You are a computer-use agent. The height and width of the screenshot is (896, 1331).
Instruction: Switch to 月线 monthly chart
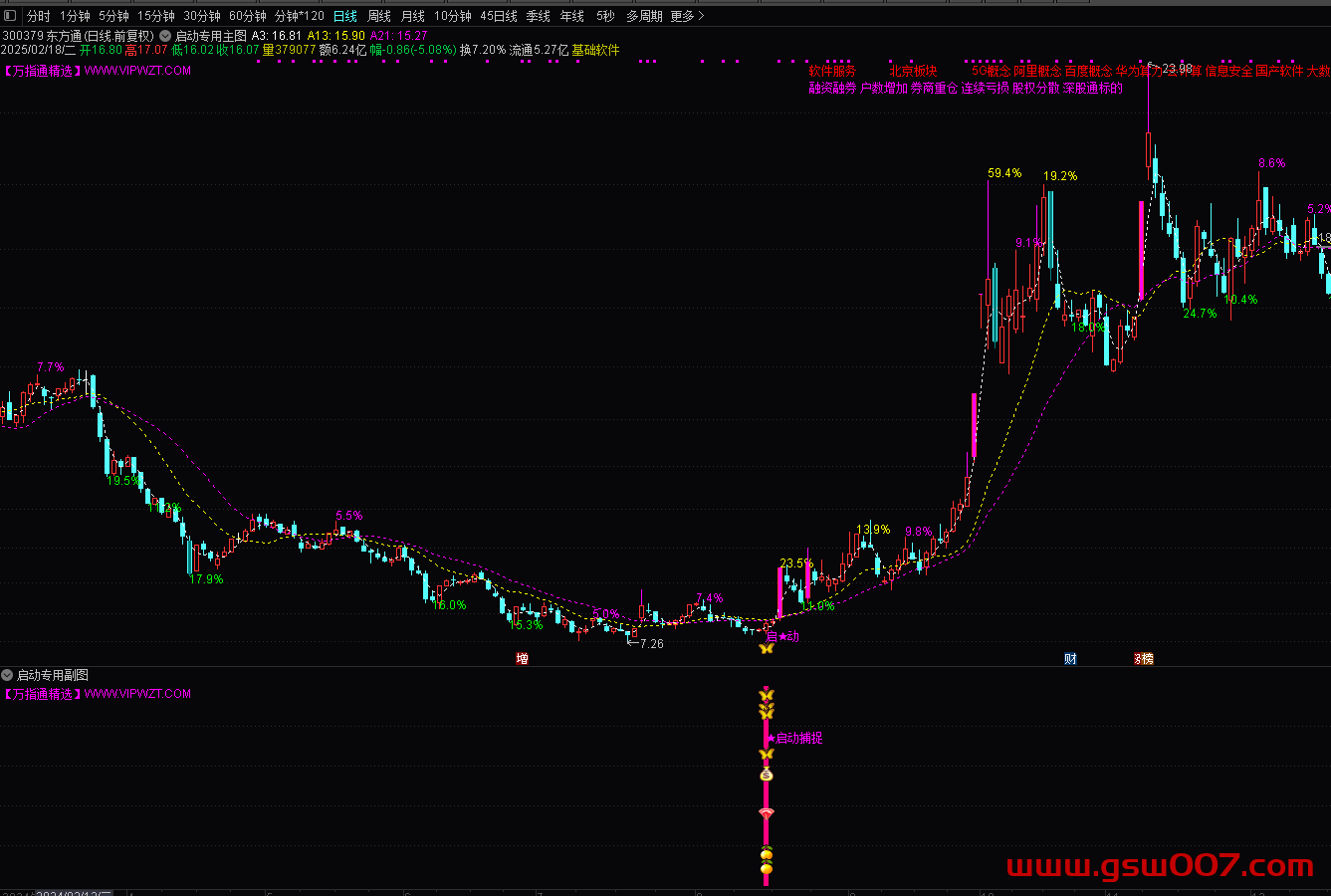point(412,16)
